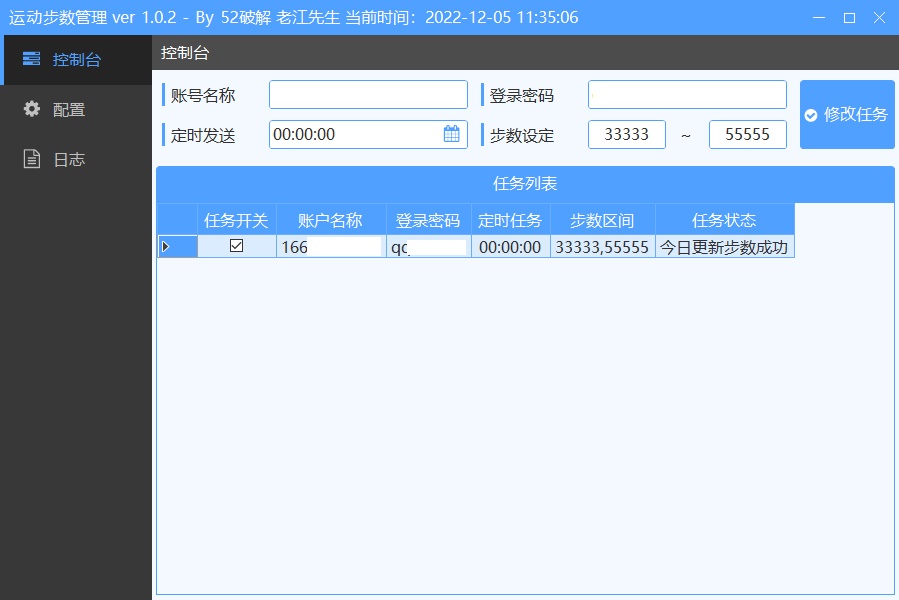The height and width of the screenshot is (600, 899).
Task: Click the gear icon beside 配置
Action: 31,109
